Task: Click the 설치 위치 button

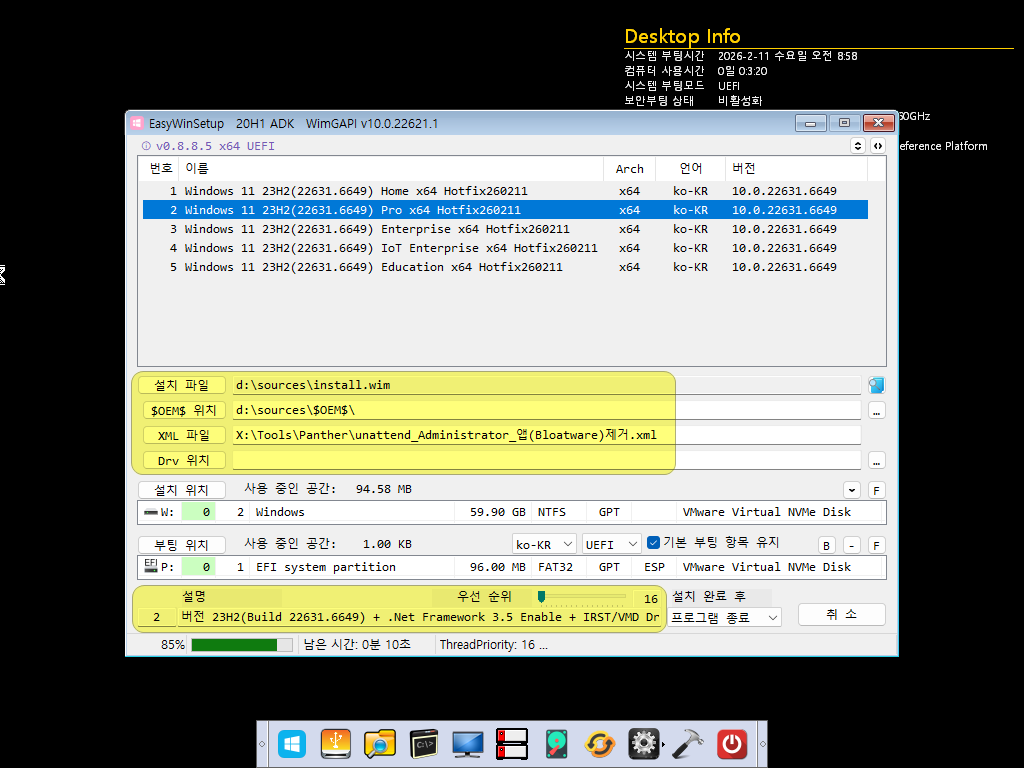Action: tap(182, 490)
